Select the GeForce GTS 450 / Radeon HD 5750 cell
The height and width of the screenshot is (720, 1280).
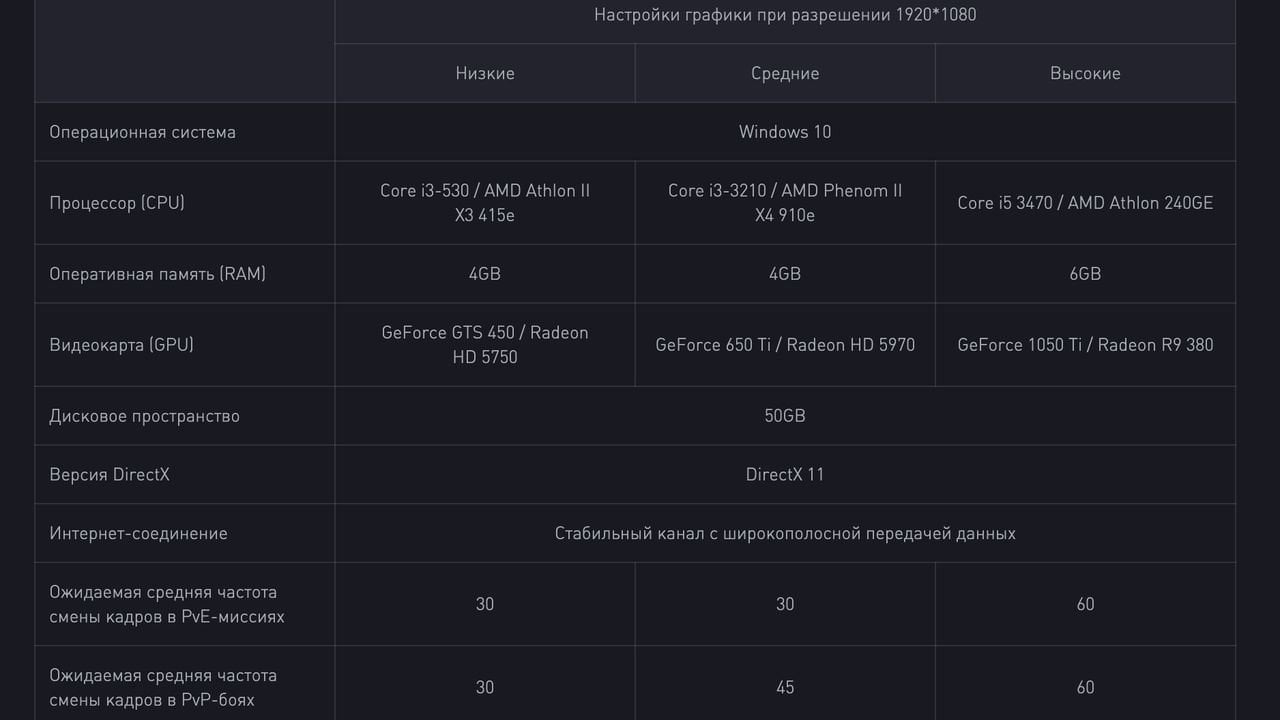485,345
